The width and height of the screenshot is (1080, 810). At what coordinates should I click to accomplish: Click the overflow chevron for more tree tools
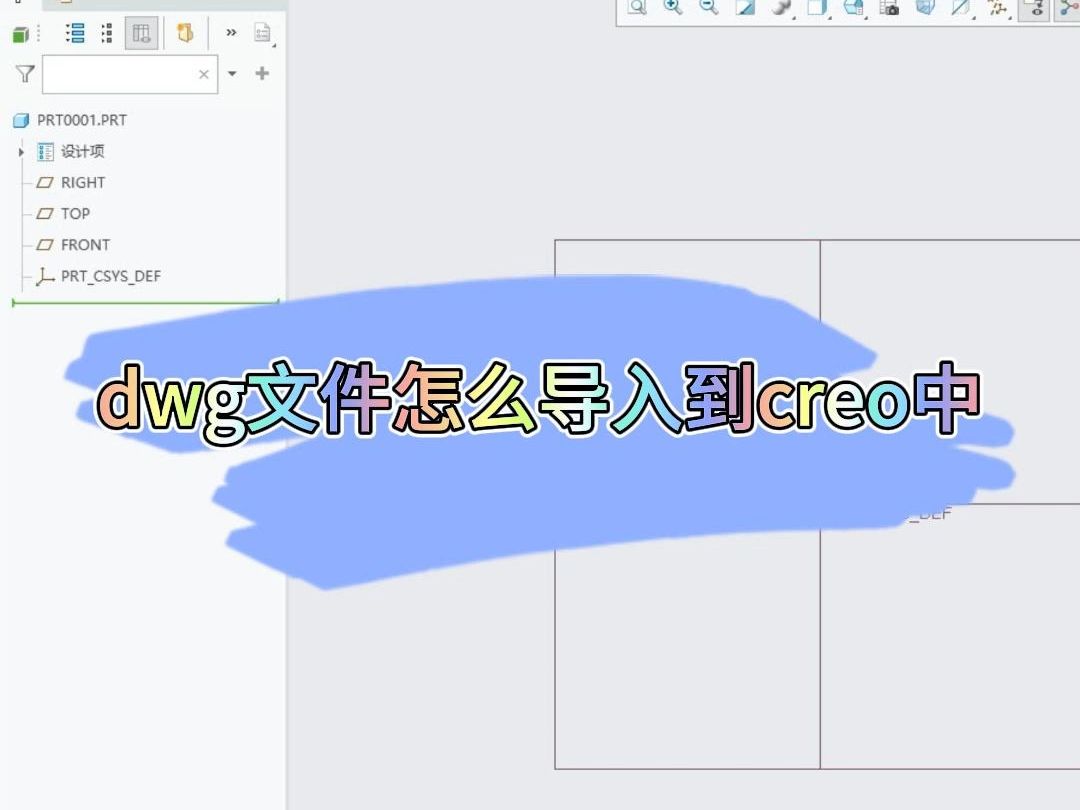pyautogui.click(x=231, y=32)
